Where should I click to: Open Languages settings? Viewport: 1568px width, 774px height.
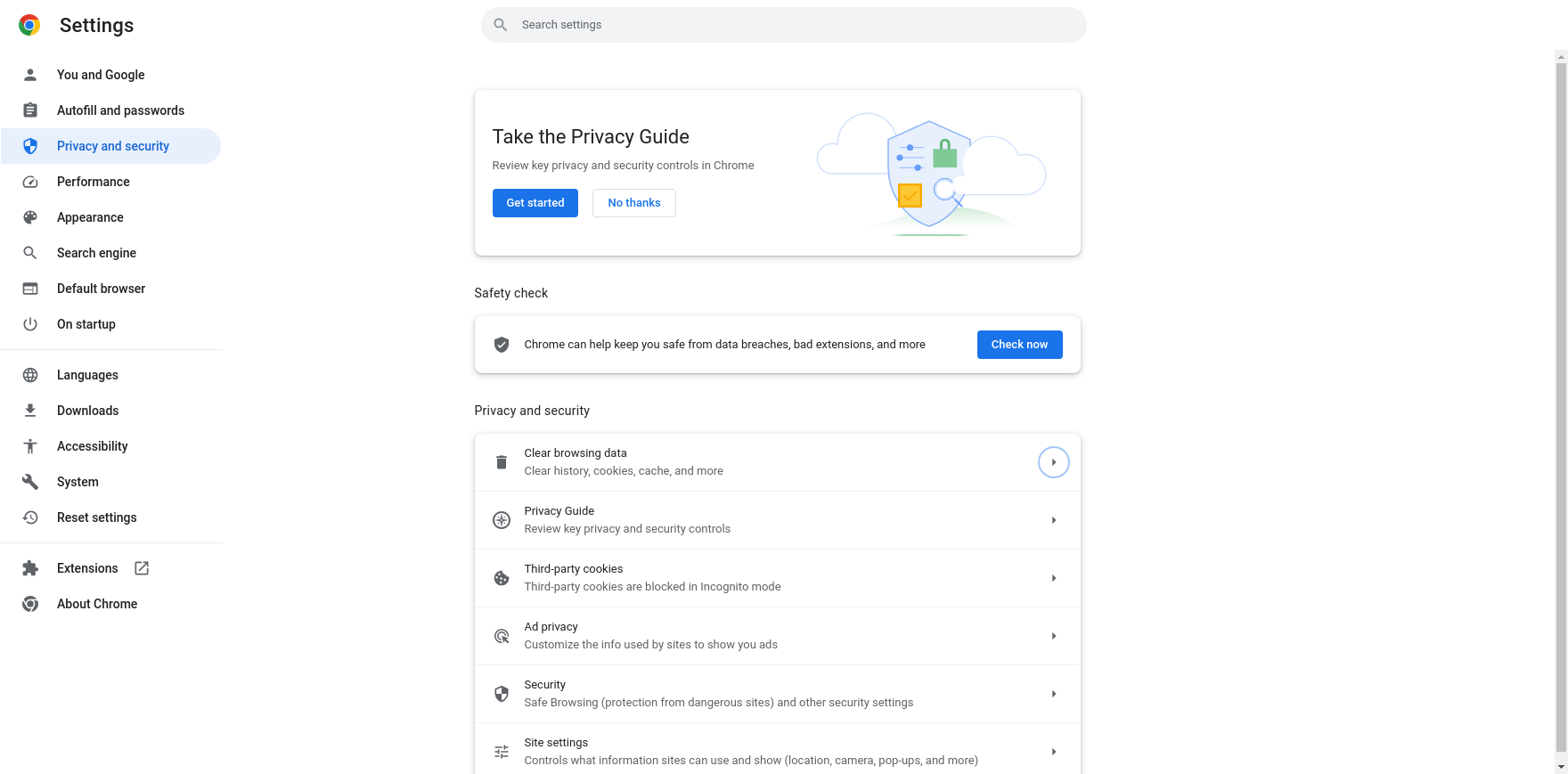(110, 375)
